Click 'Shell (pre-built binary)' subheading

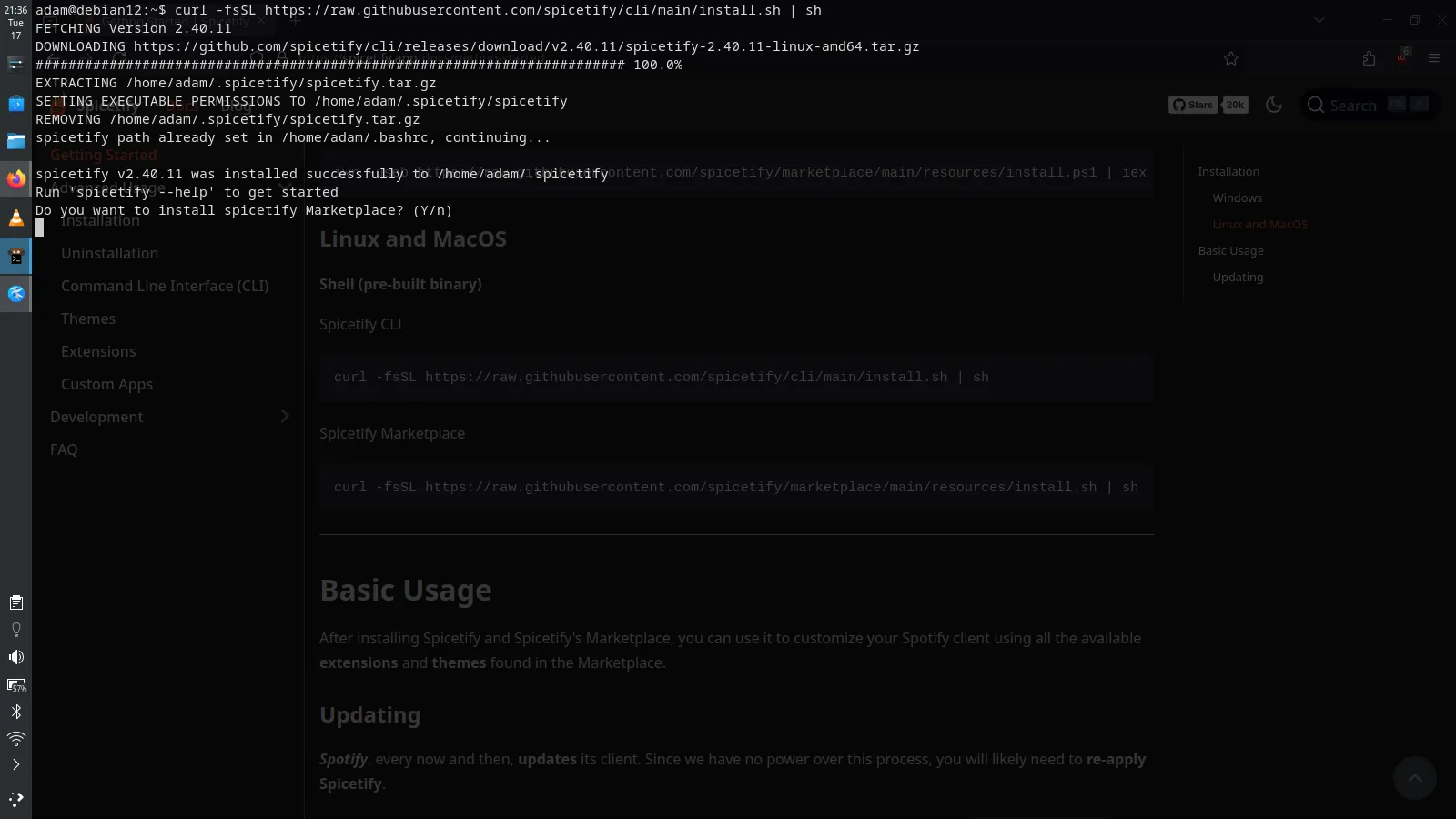pos(400,284)
